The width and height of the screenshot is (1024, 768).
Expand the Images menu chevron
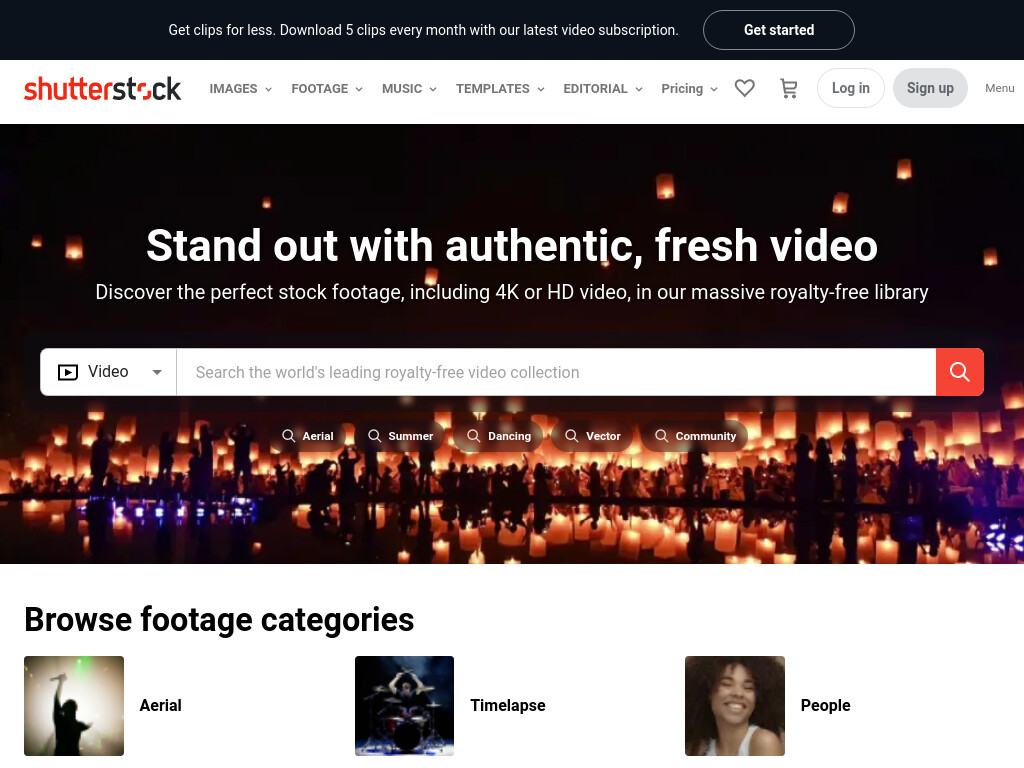click(268, 89)
